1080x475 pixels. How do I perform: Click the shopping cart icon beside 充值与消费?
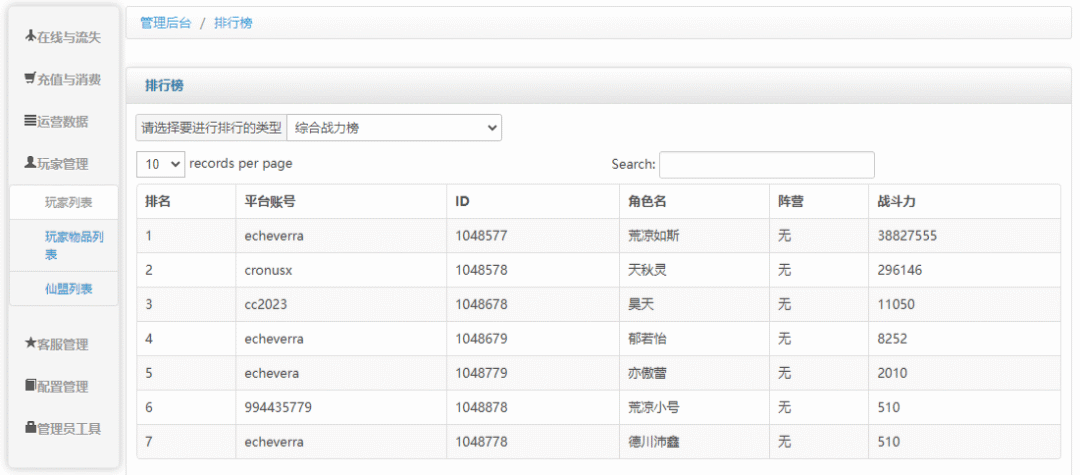(x=30, y=78)
